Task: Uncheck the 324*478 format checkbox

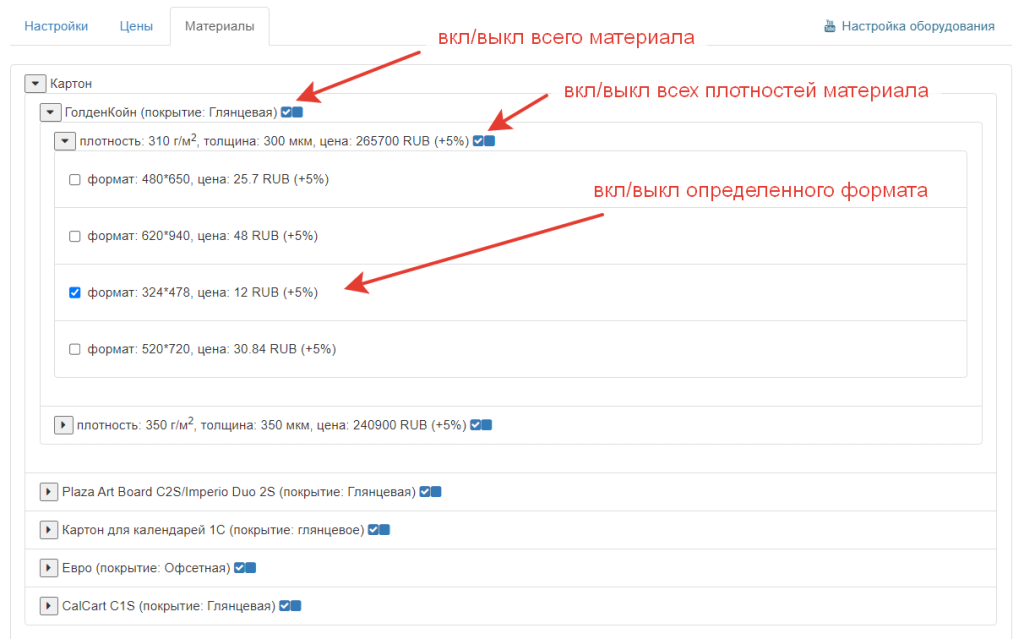Action: [74, 293]
